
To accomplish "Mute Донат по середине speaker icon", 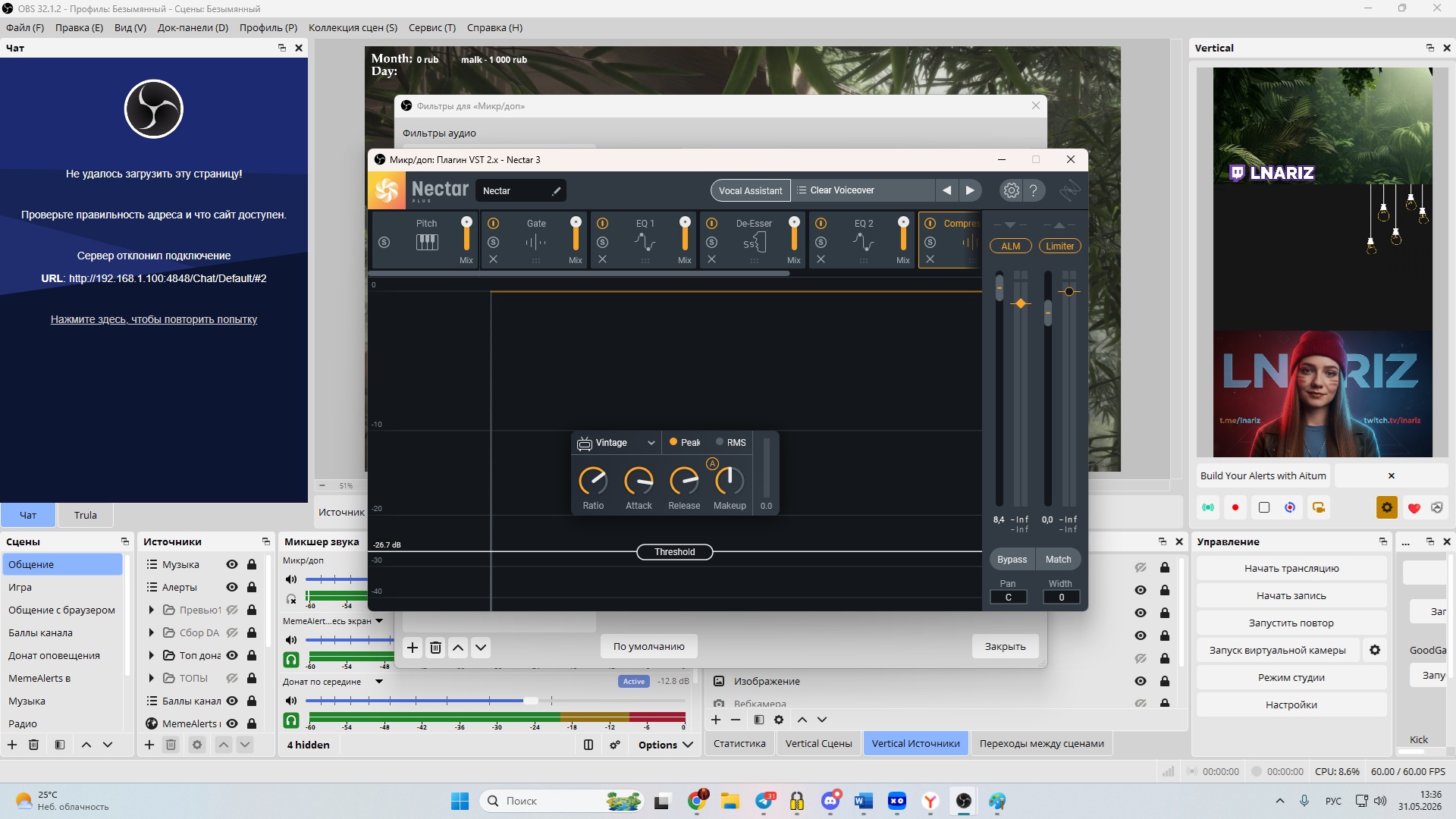I will 290,701.
